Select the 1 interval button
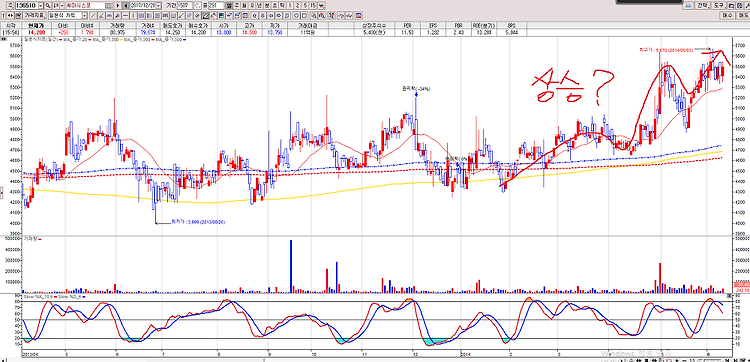The height and width of the screenshot is (362, 750). (290, 5)
